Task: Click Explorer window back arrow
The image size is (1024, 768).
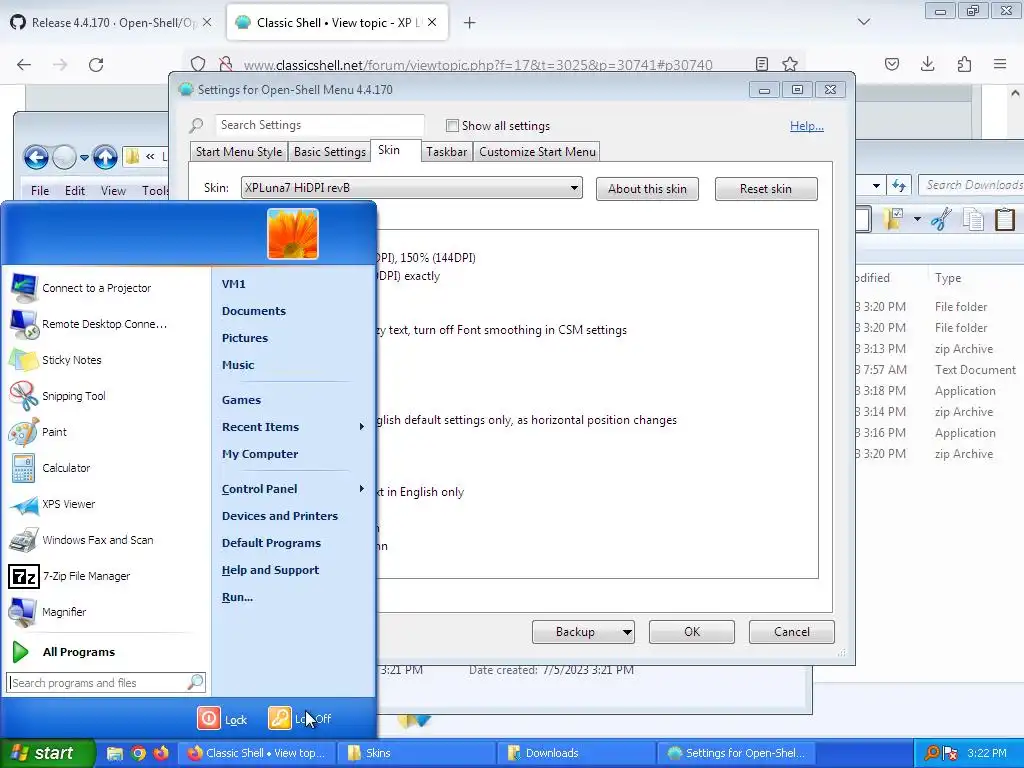Action: (36, 157)
